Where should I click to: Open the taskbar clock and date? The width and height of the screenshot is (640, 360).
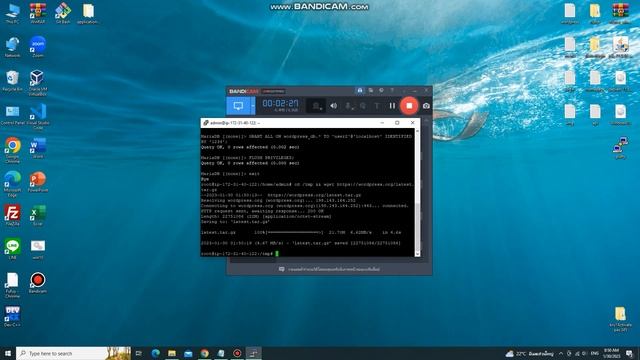611,353
